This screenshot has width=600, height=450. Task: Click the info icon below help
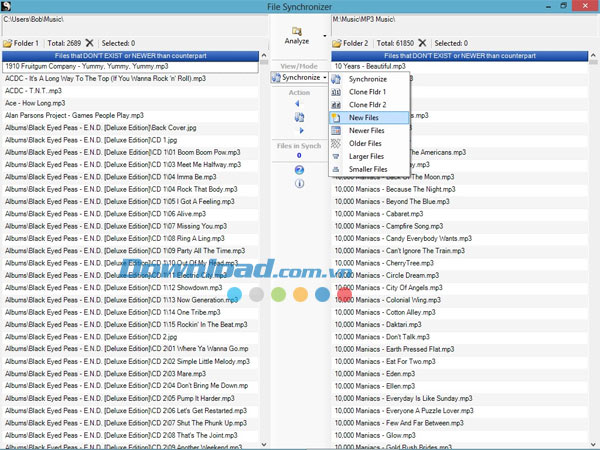299,184
